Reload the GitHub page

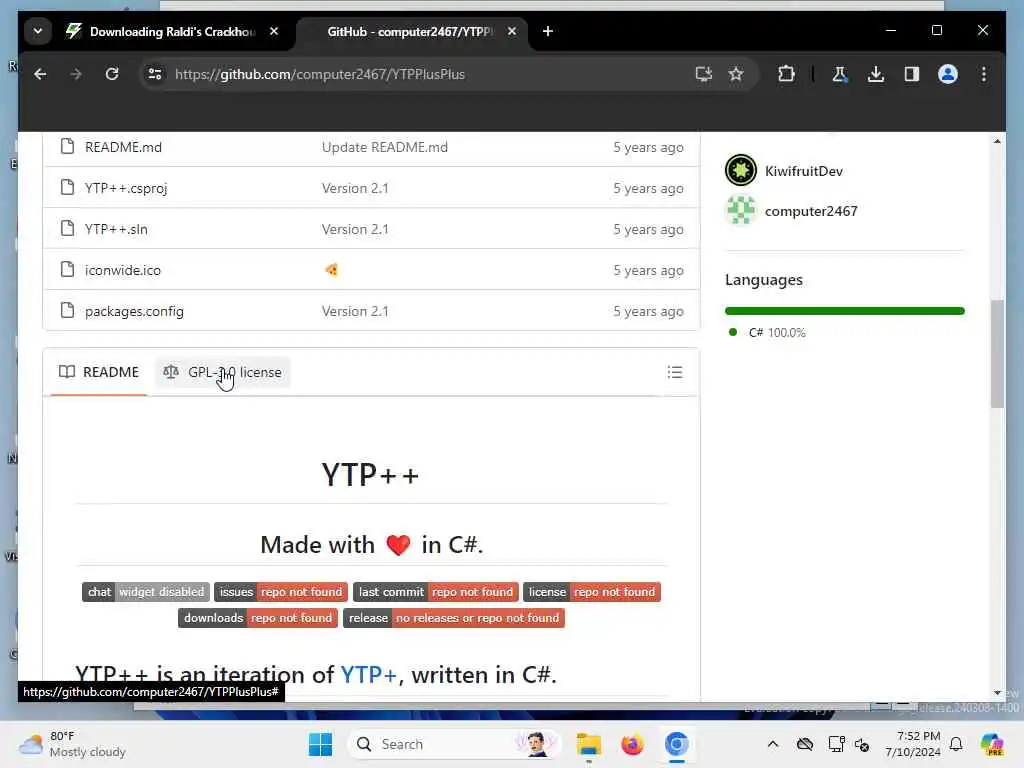point(112,74)
